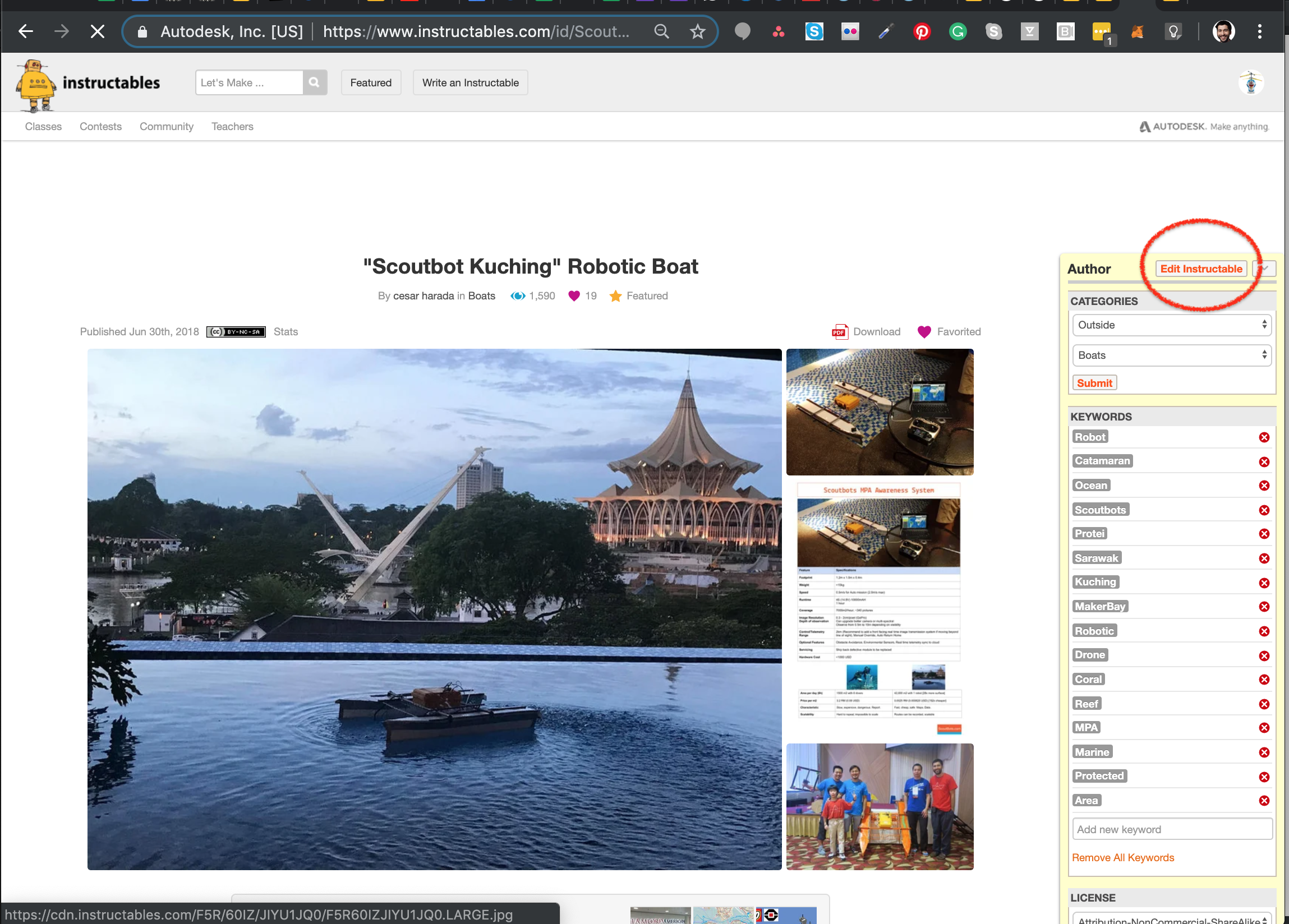Bookmark this page with the star icon
This screenshot has height=924, width=1289.
[x=697, y=31]
